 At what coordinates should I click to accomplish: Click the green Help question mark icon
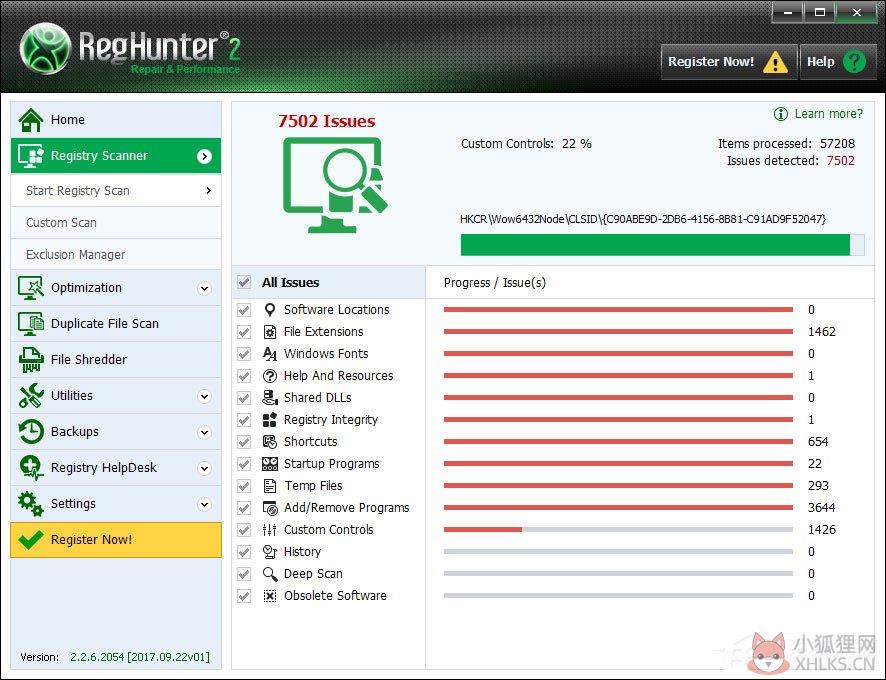854,62
